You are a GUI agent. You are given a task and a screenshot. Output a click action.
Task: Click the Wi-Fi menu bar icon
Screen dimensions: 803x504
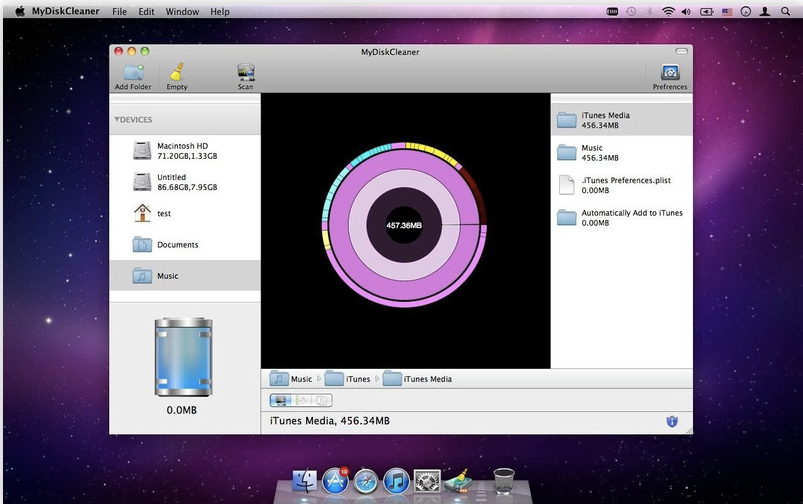click(668, 11)
